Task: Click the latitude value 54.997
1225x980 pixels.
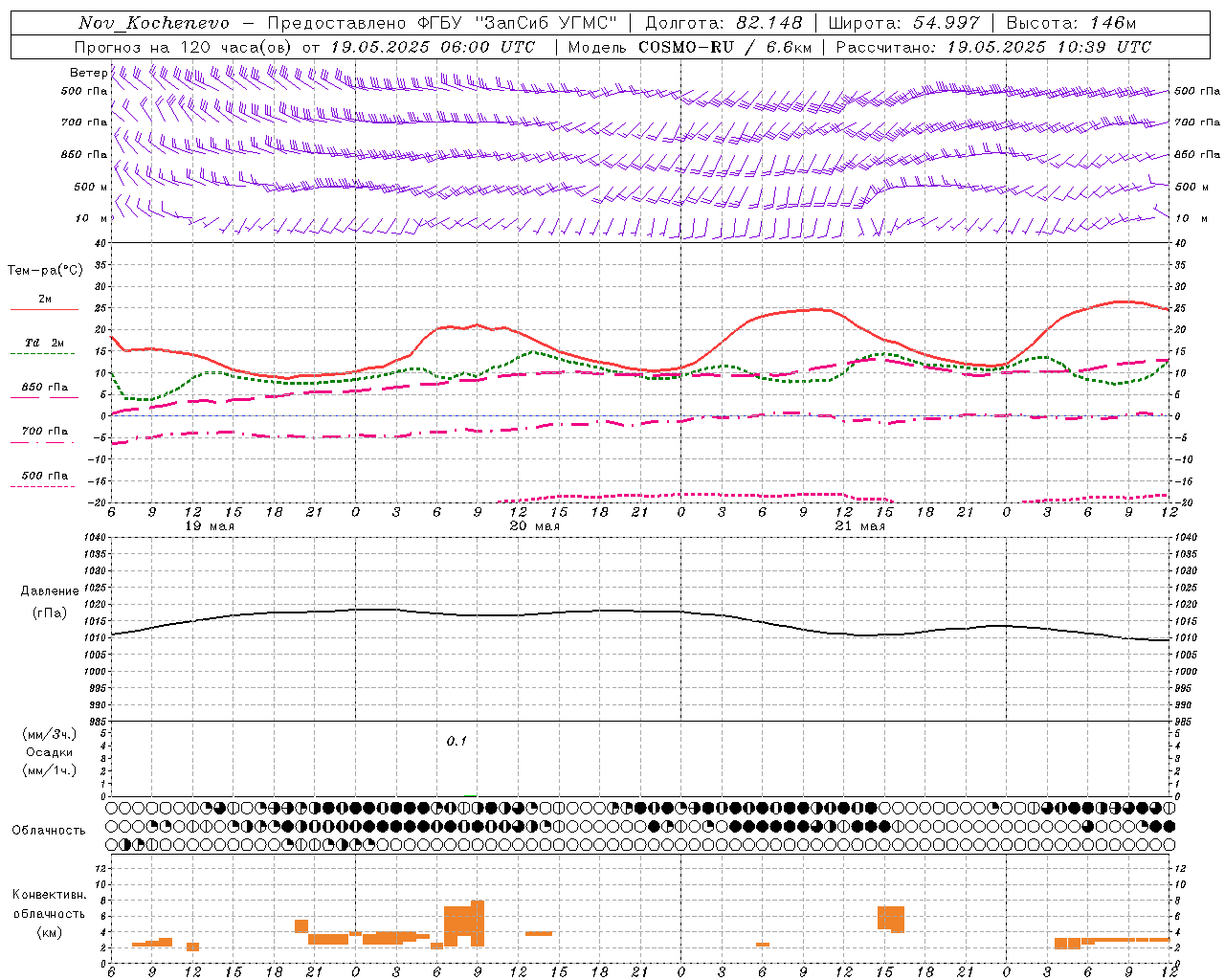Action: pyautogui.click(x=946, y=23)
